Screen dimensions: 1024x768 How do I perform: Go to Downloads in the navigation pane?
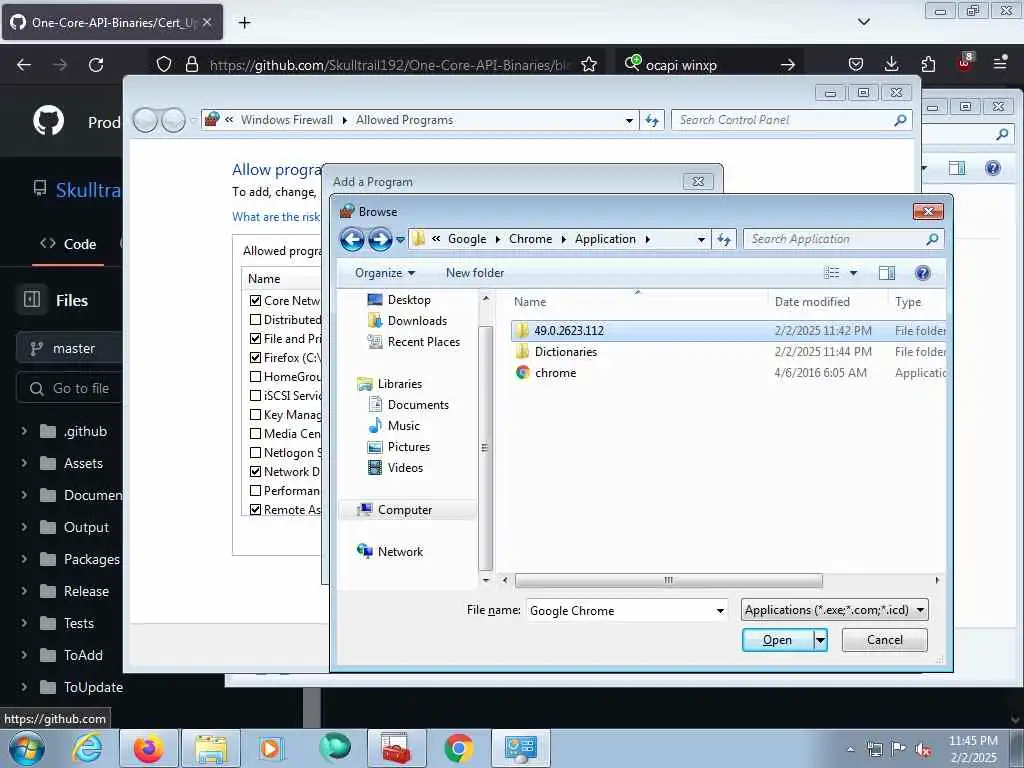click(408, 321)
